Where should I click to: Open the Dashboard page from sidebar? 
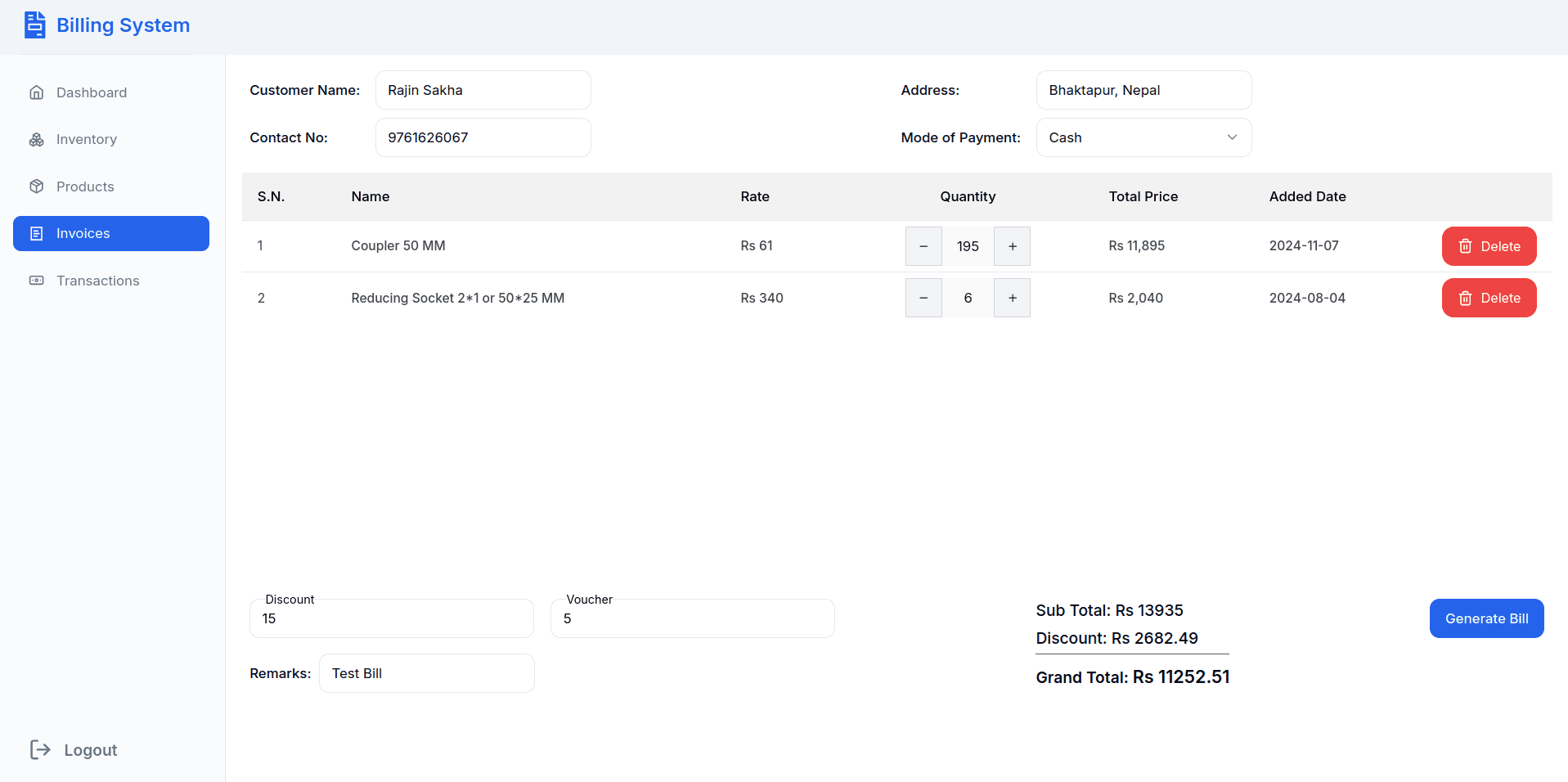point(91,92)
